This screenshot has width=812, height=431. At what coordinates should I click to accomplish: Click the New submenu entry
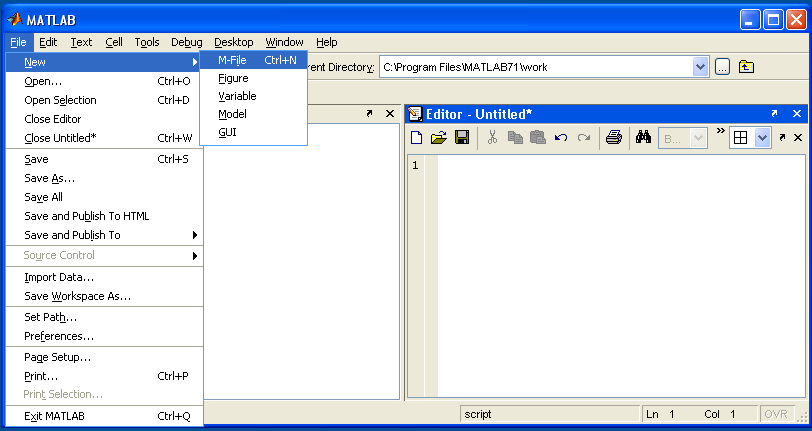pos(104,62)
